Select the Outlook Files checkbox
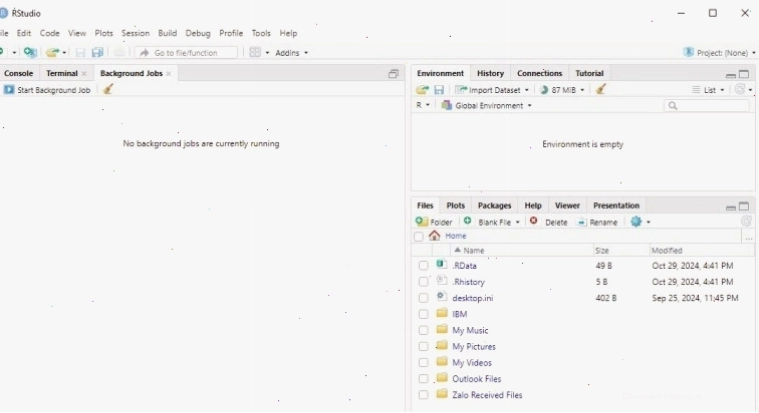This screenshot has height=413, width=759. (x=424, y=379)
